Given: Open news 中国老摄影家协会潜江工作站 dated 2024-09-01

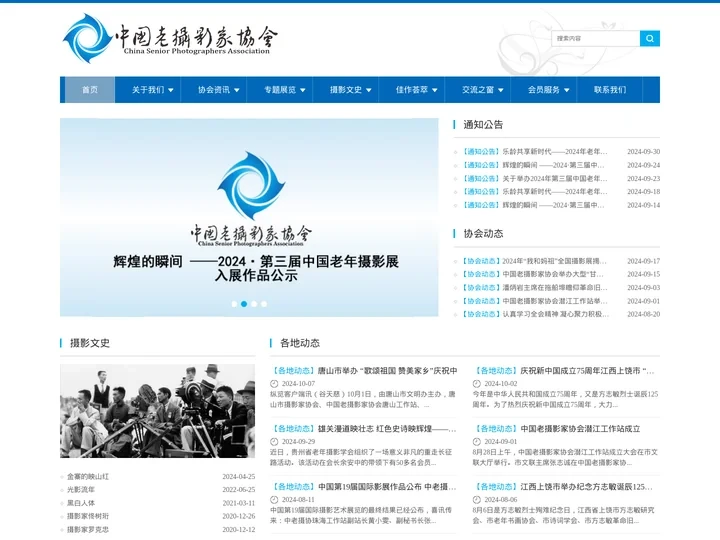Looking at the screenshot, I should [x=555, y=301].
